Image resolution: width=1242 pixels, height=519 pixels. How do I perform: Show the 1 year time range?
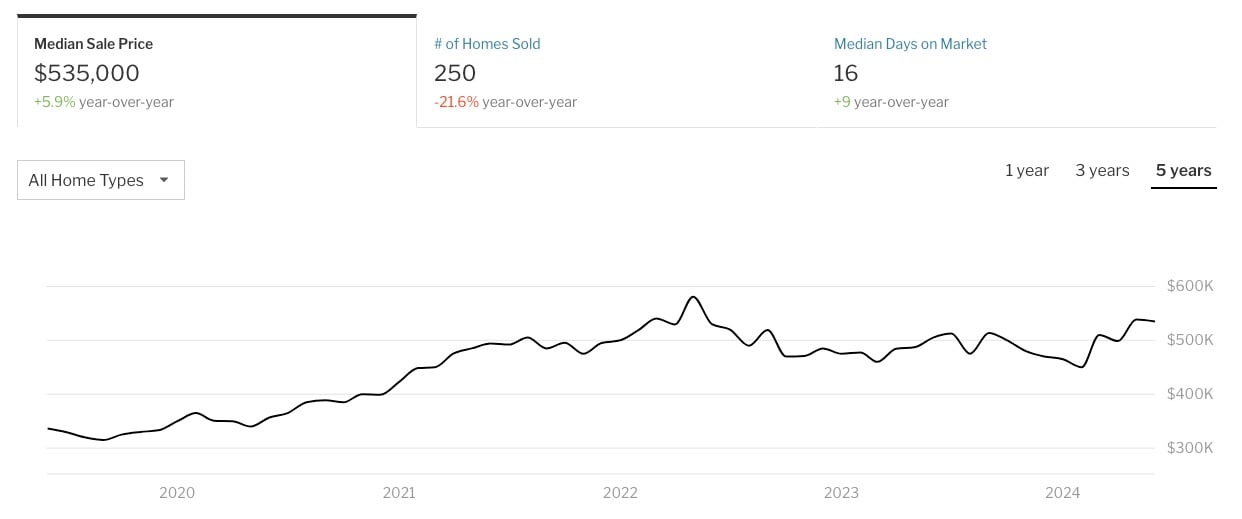tap(1027, 171)
